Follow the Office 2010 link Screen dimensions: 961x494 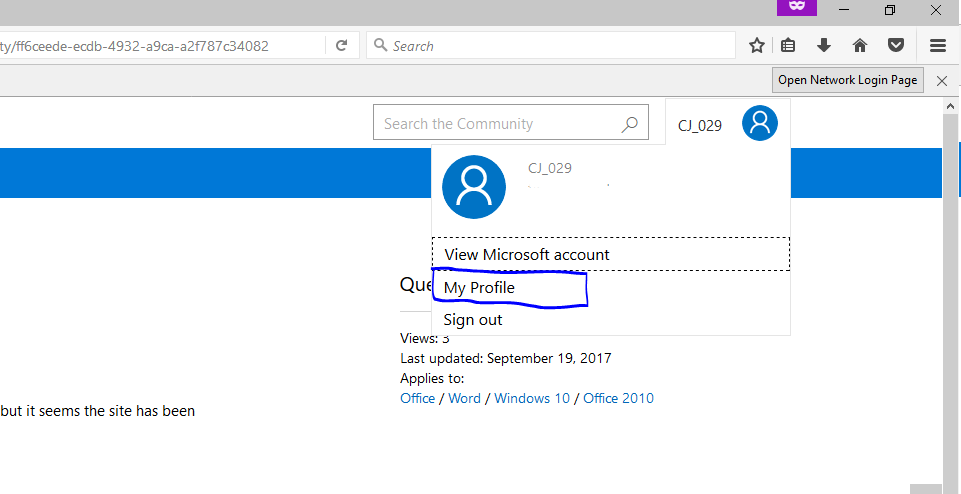coord(618,398)
